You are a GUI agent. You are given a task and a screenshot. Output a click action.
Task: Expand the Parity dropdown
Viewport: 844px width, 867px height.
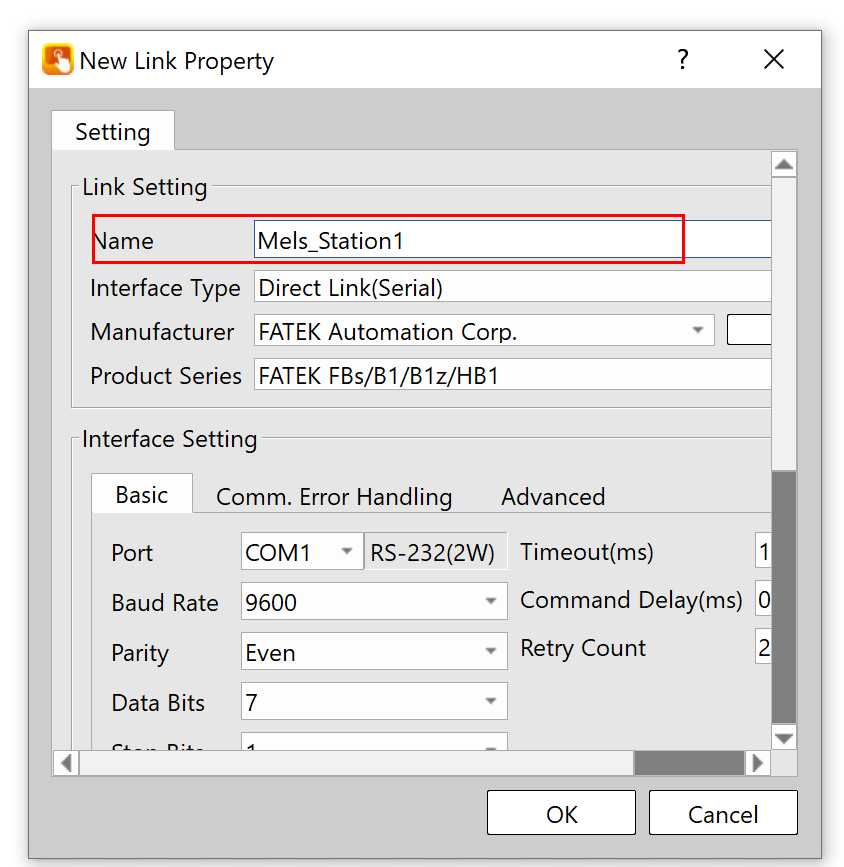tap(490, 652)
